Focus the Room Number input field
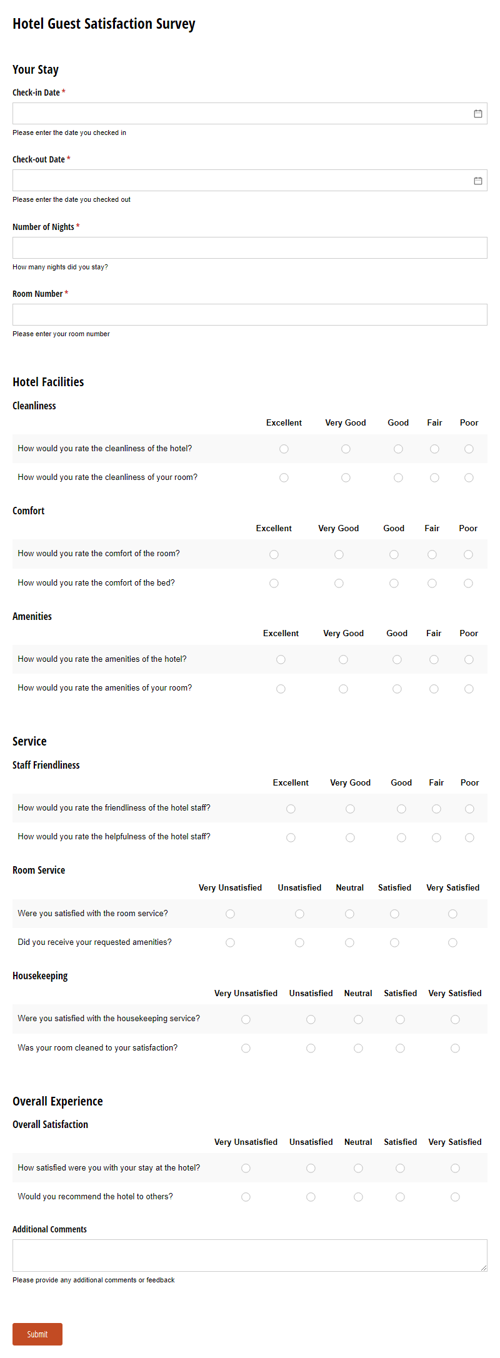500x1358 pixels. (250, 315)
